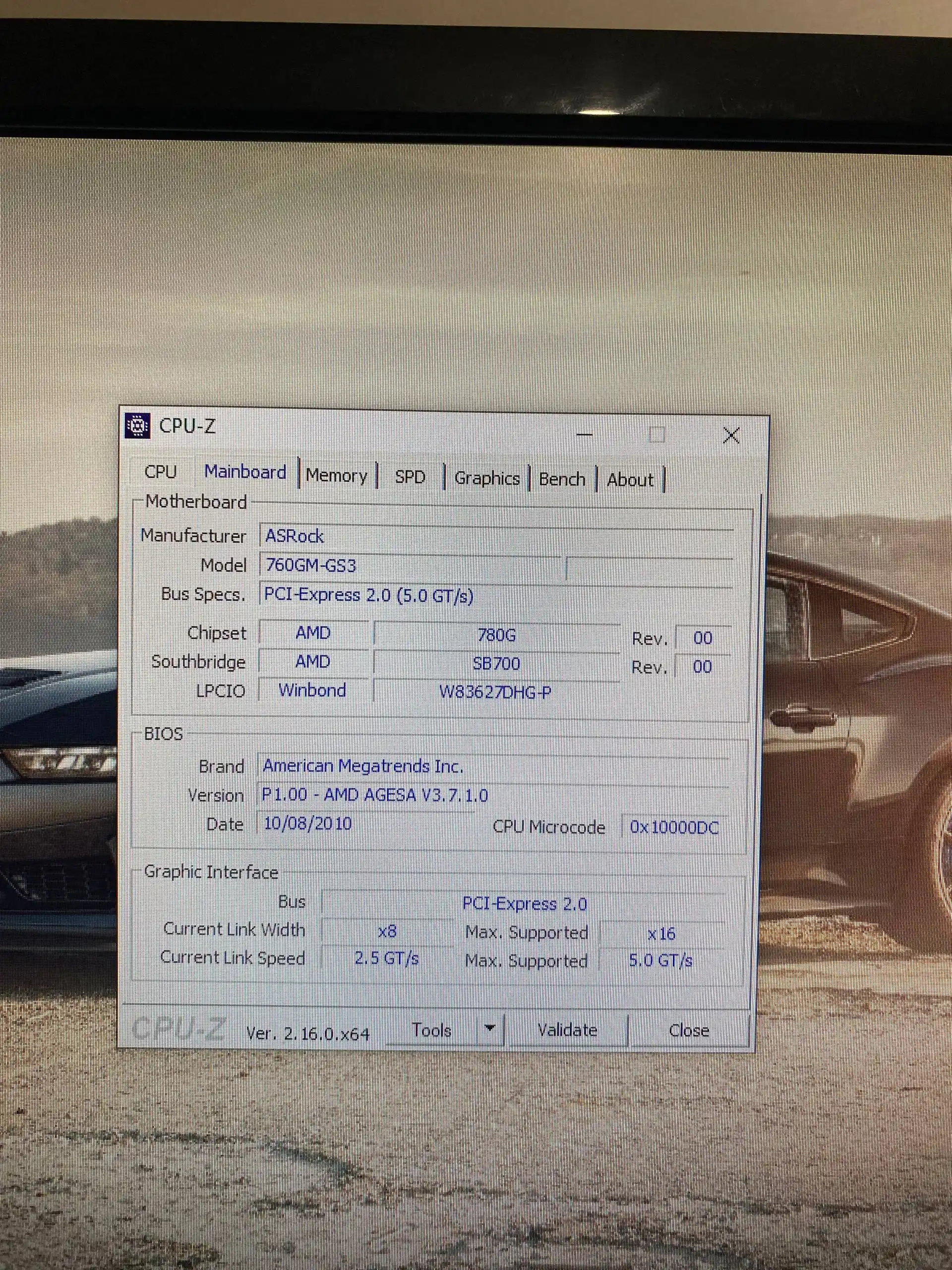The image size is (952, 1270).
Task: Switch to the Graphics tab
Action: pos(486,478)
